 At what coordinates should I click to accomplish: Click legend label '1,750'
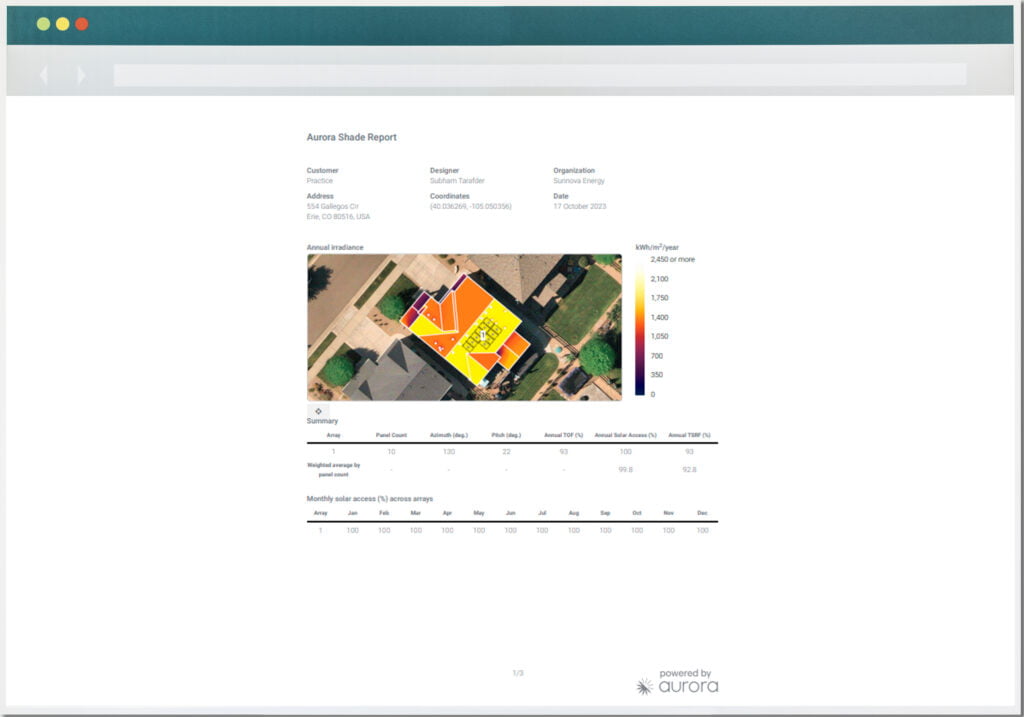pos(660,298)
